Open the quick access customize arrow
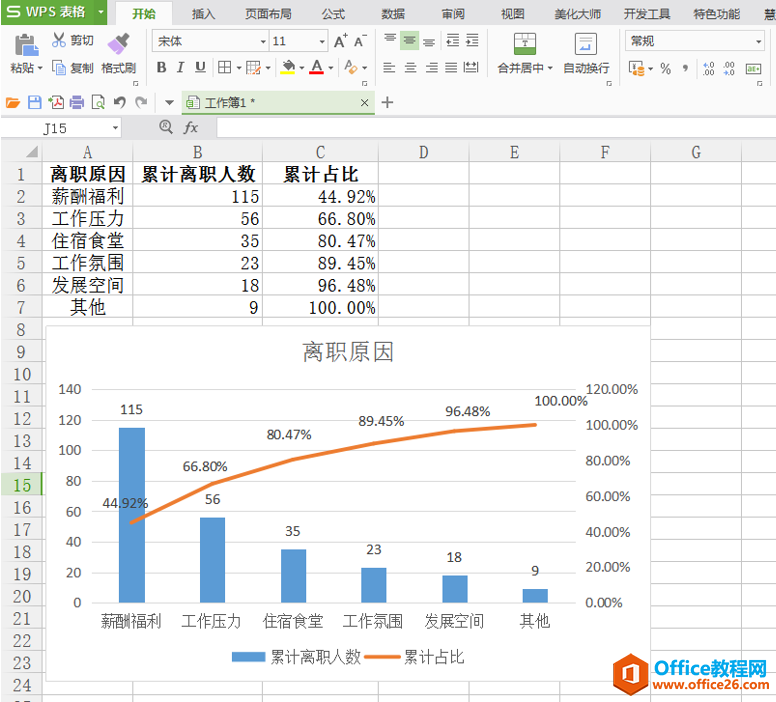776x702 pixels. pyautogui.click(x=170, y=102)
